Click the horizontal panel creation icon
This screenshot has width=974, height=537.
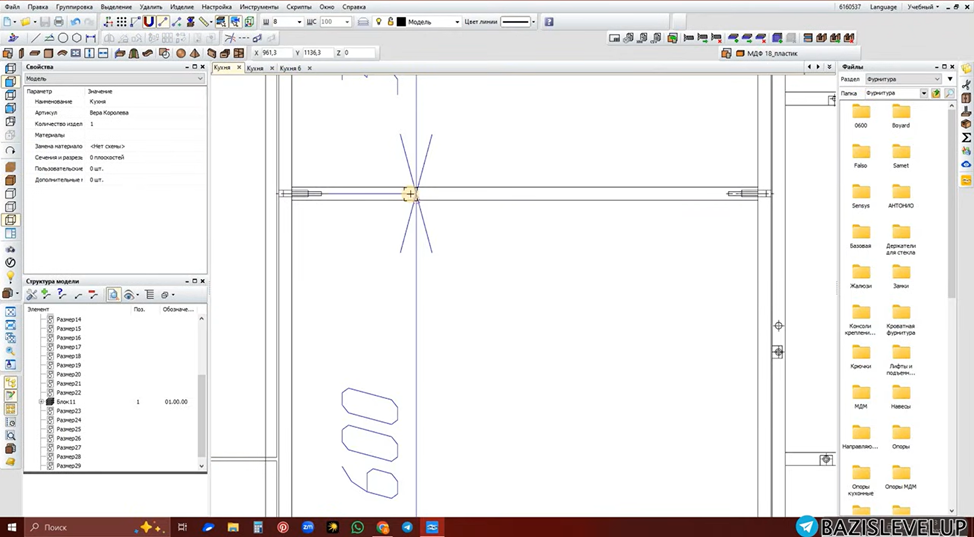[x=35, y=53]
